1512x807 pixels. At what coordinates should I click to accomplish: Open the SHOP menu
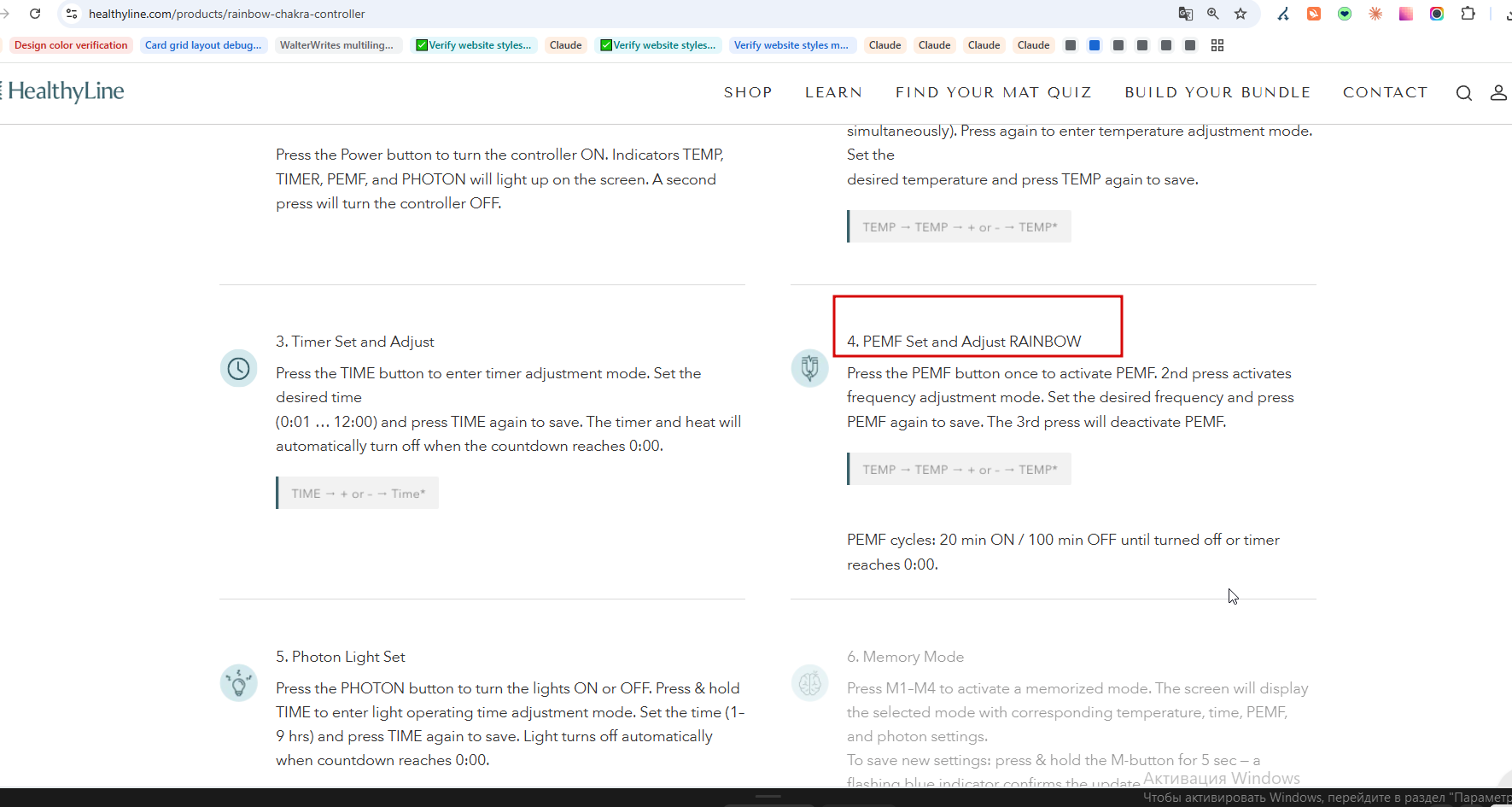click(748, 92)
